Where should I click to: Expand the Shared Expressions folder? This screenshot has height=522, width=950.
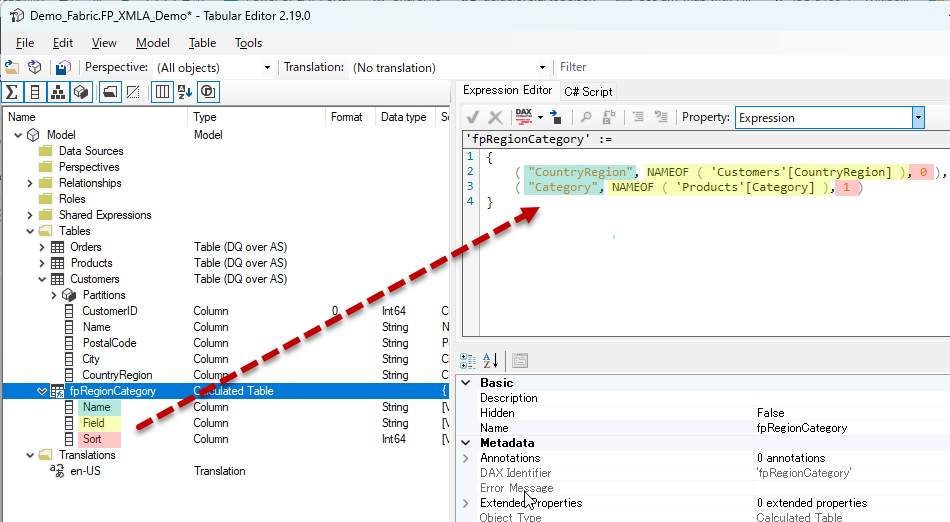[x=30, y=215]
